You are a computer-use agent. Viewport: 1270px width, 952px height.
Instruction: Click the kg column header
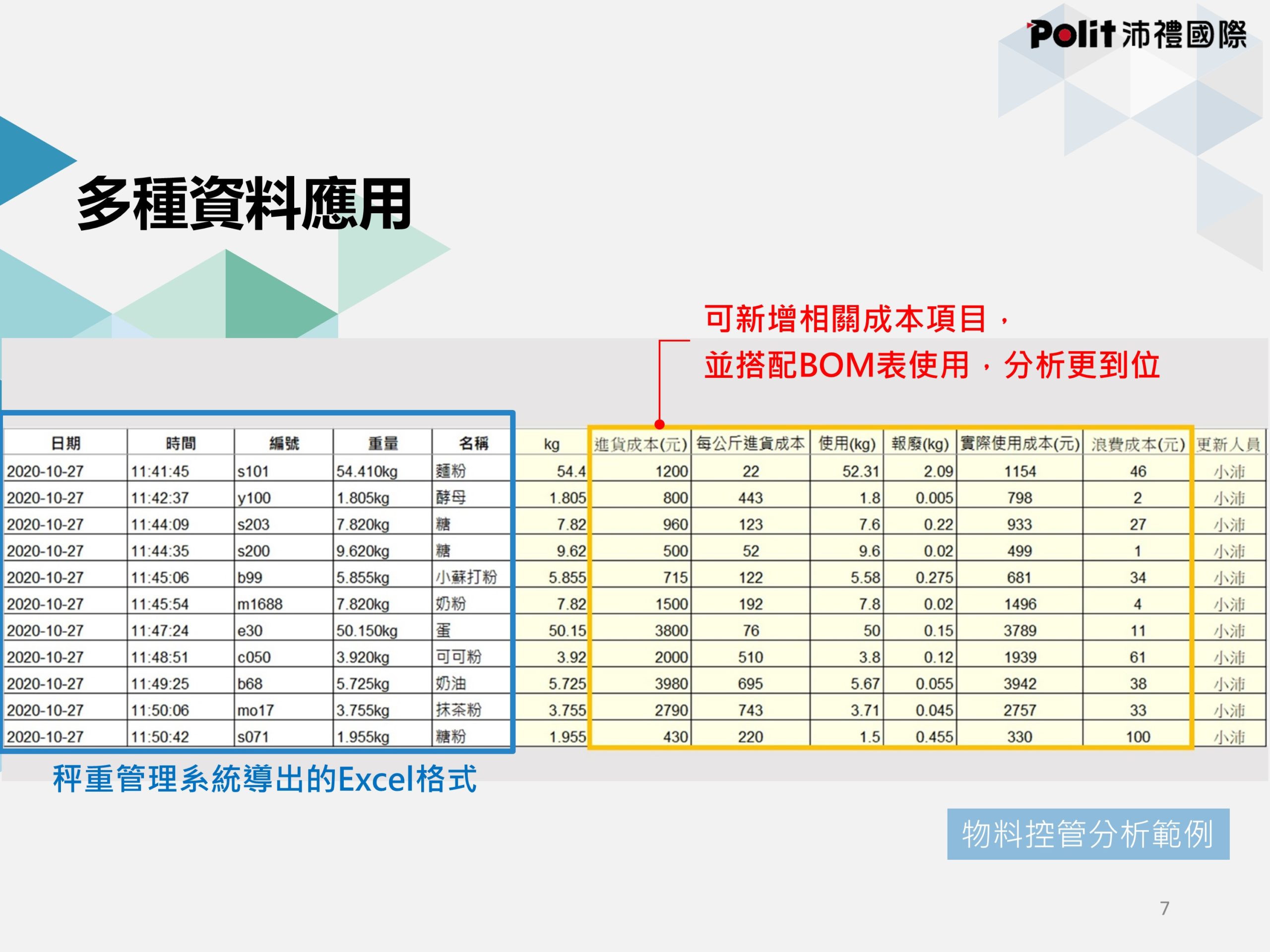click(x=552, y=444)
